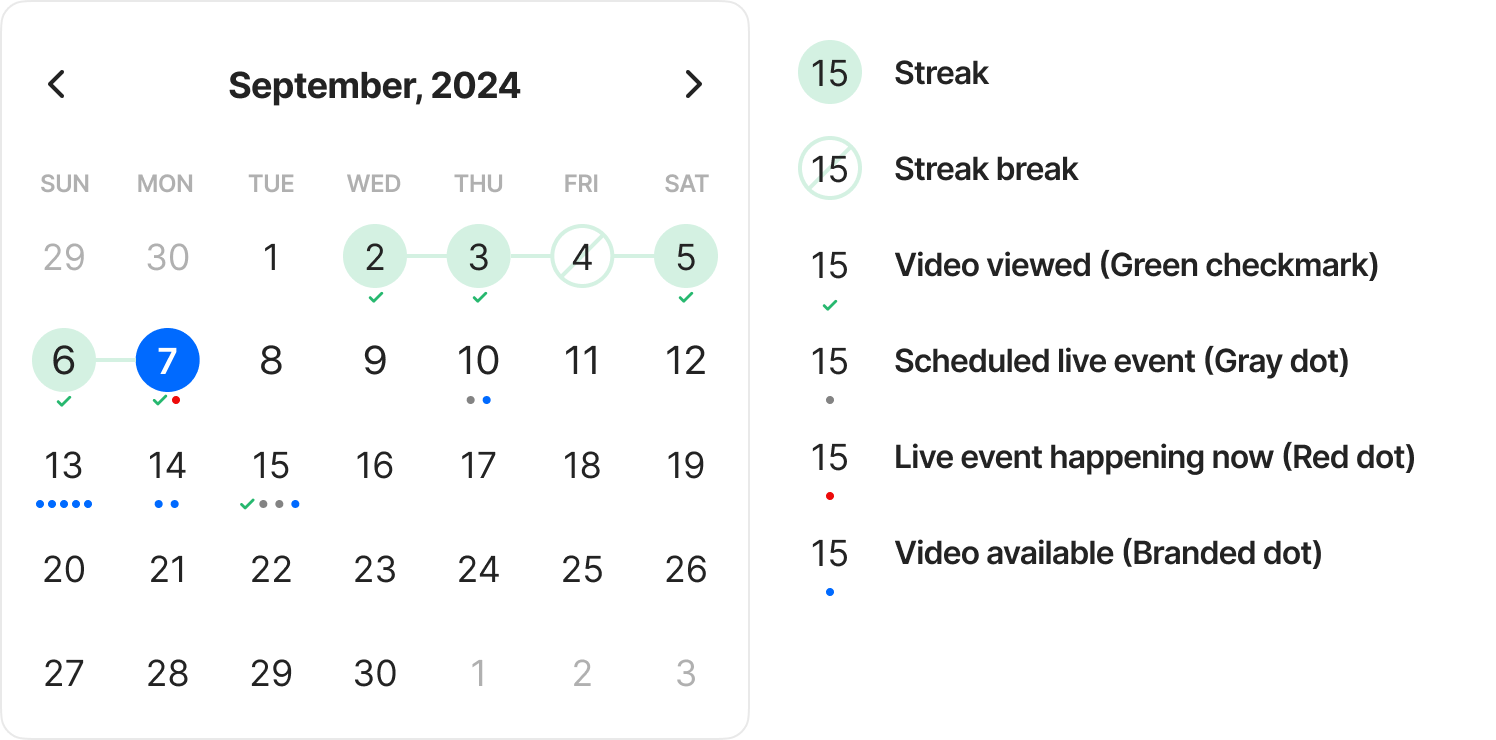This screenshot has width=1496, height=740.
Task: Click the gray dot legend indicator
Action: pyautogui.click(x=830, y=400)
